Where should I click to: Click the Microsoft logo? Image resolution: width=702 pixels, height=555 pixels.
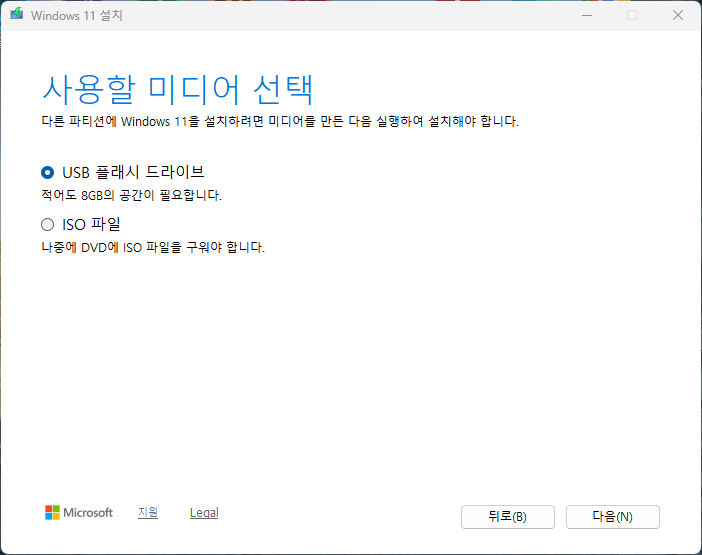79,512
